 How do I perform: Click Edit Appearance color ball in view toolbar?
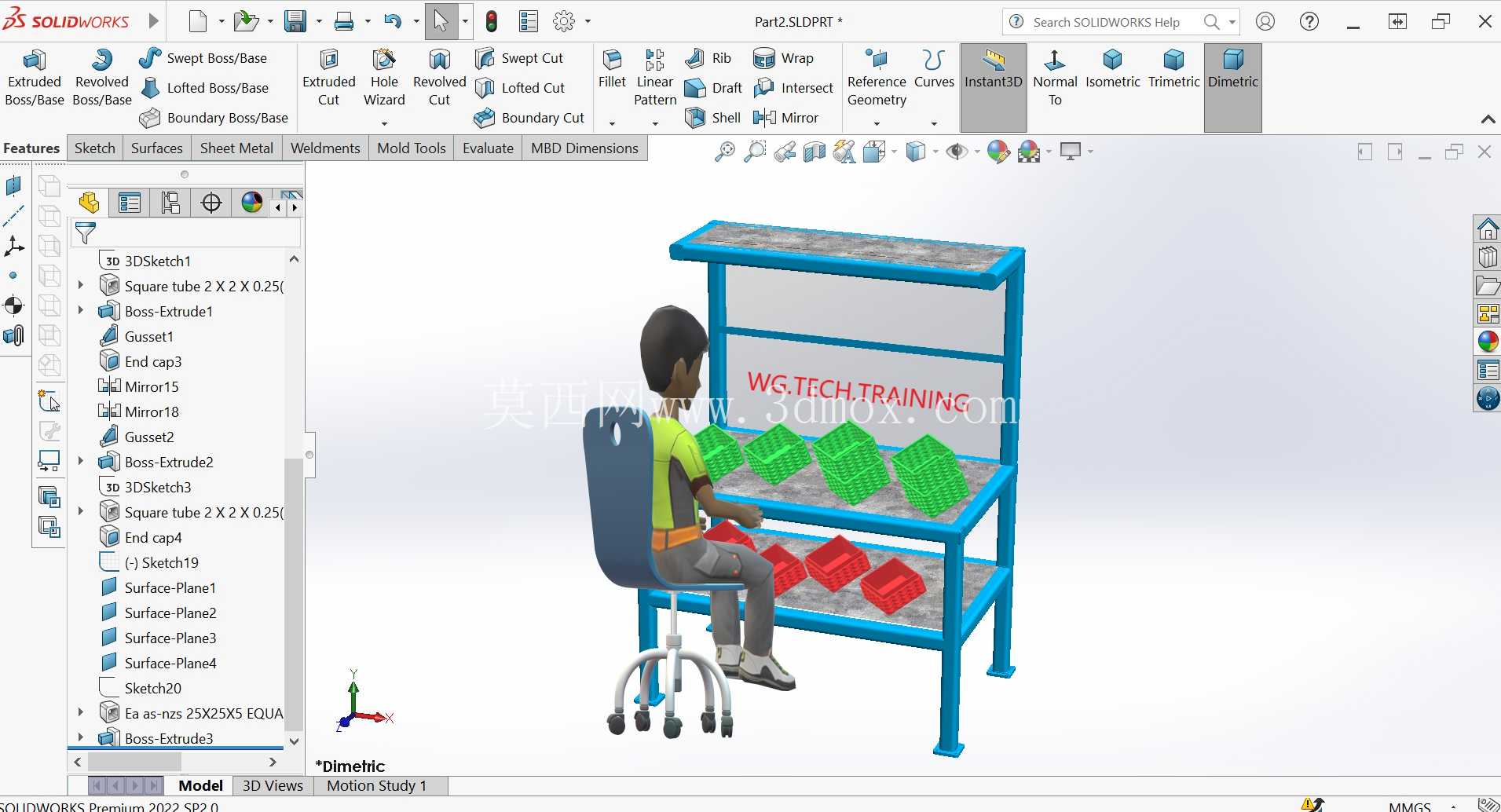coord(998,152)
